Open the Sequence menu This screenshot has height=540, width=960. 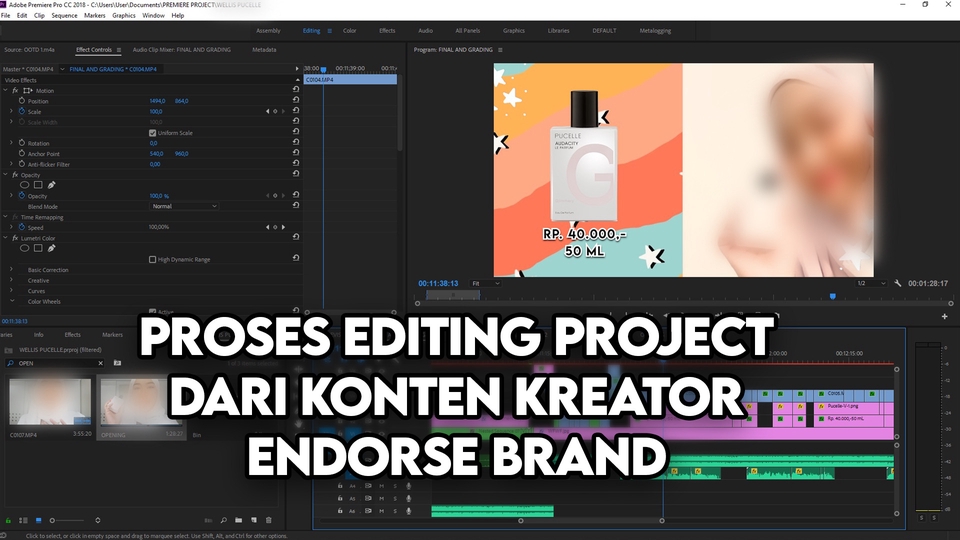64,15
